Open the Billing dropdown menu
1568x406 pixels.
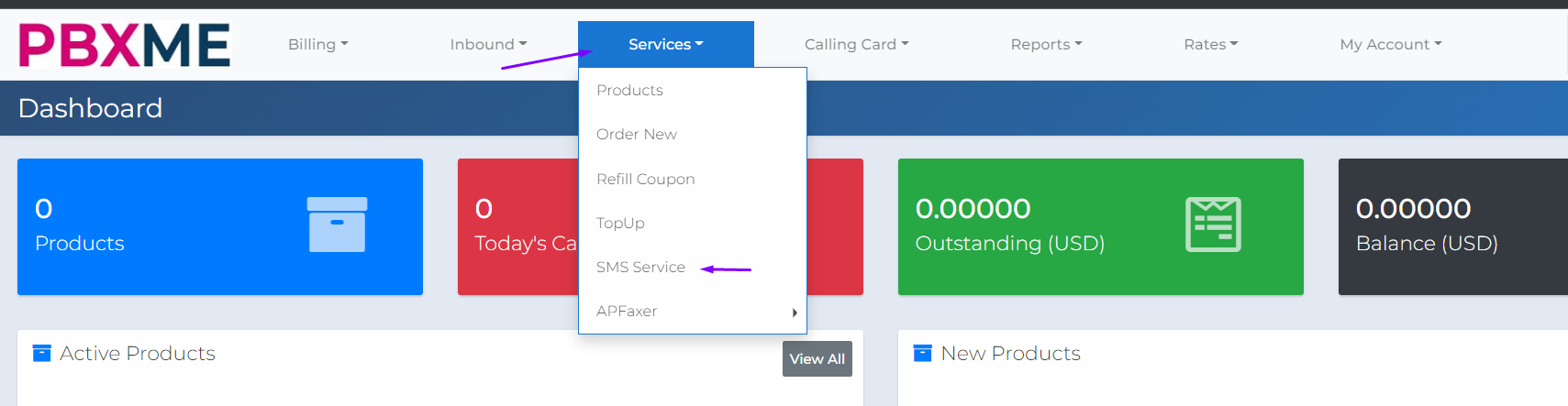click(x=317, y=44)
